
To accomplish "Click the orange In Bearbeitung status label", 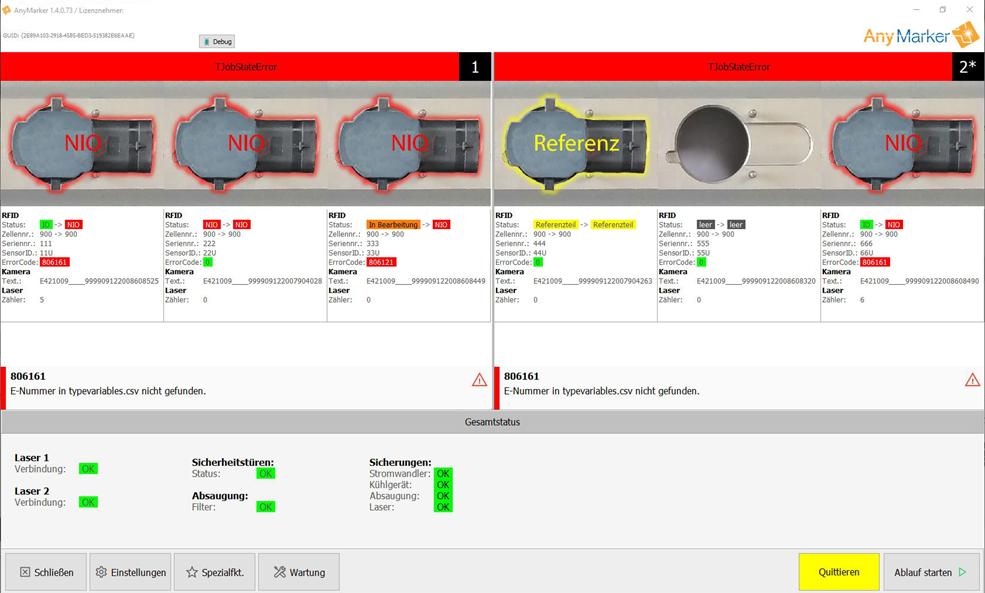I will pos(392,225).
